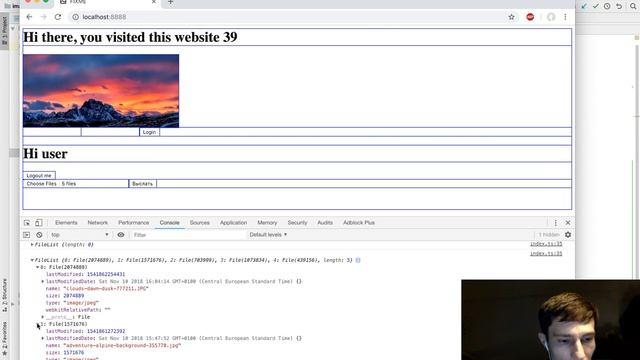Image resolution: width=640 pixels, height=360 pixels.
Task: Switch to the Elements tab
Action: point(66,223)
